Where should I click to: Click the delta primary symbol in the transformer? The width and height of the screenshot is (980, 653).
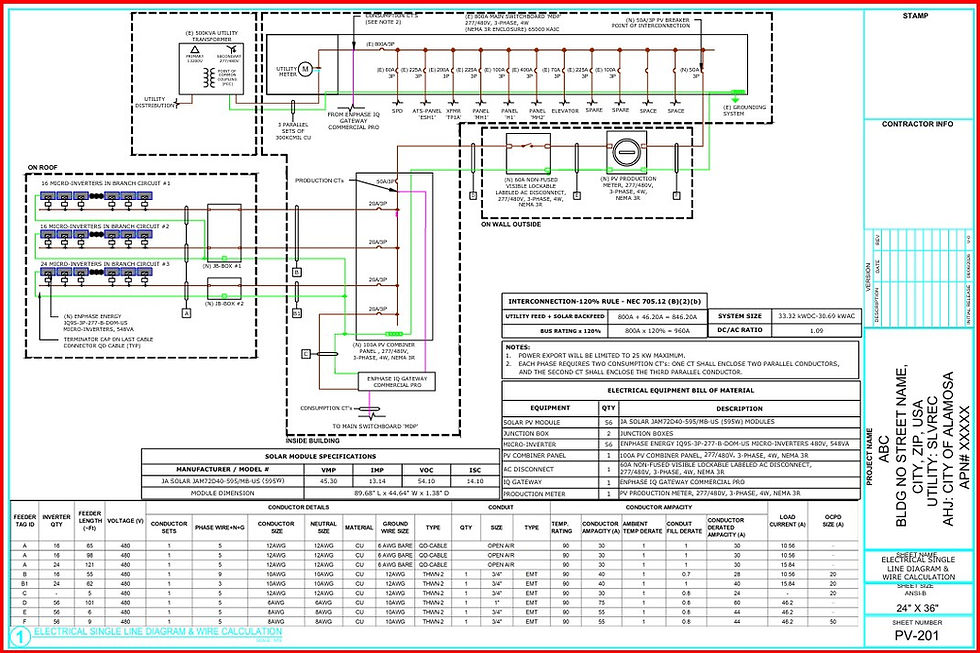[195, 49]
